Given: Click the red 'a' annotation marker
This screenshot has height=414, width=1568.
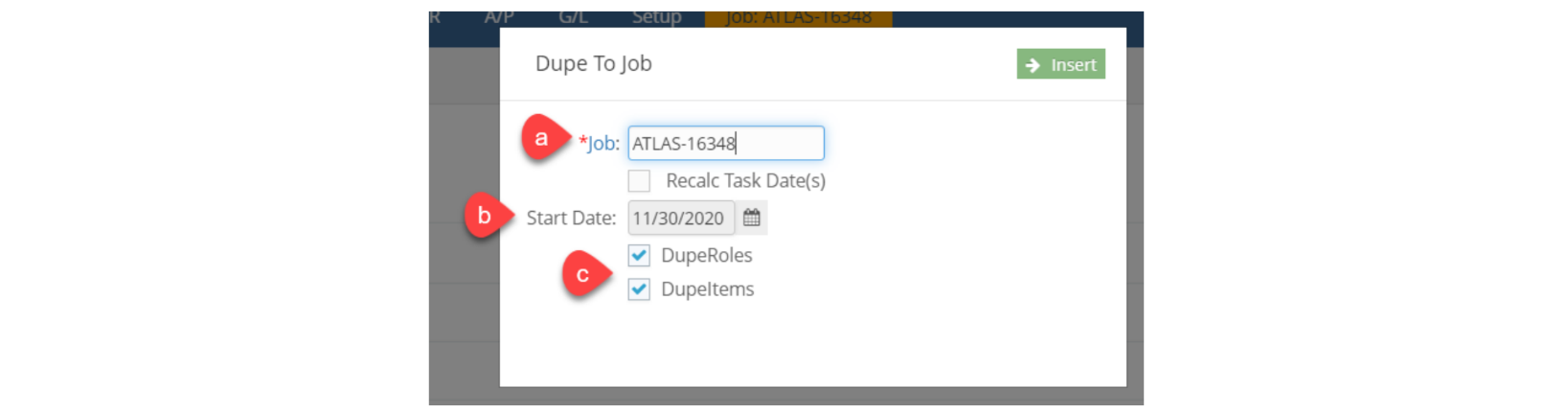Looking at the screenshot, I should click(542, 138).
